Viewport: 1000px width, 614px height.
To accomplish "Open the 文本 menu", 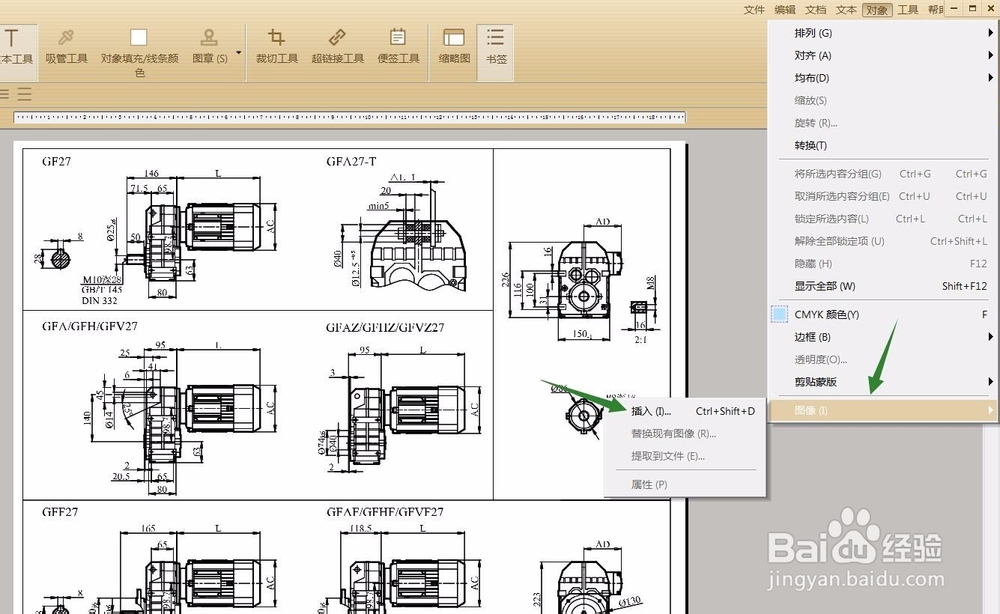I will (846, 10).
